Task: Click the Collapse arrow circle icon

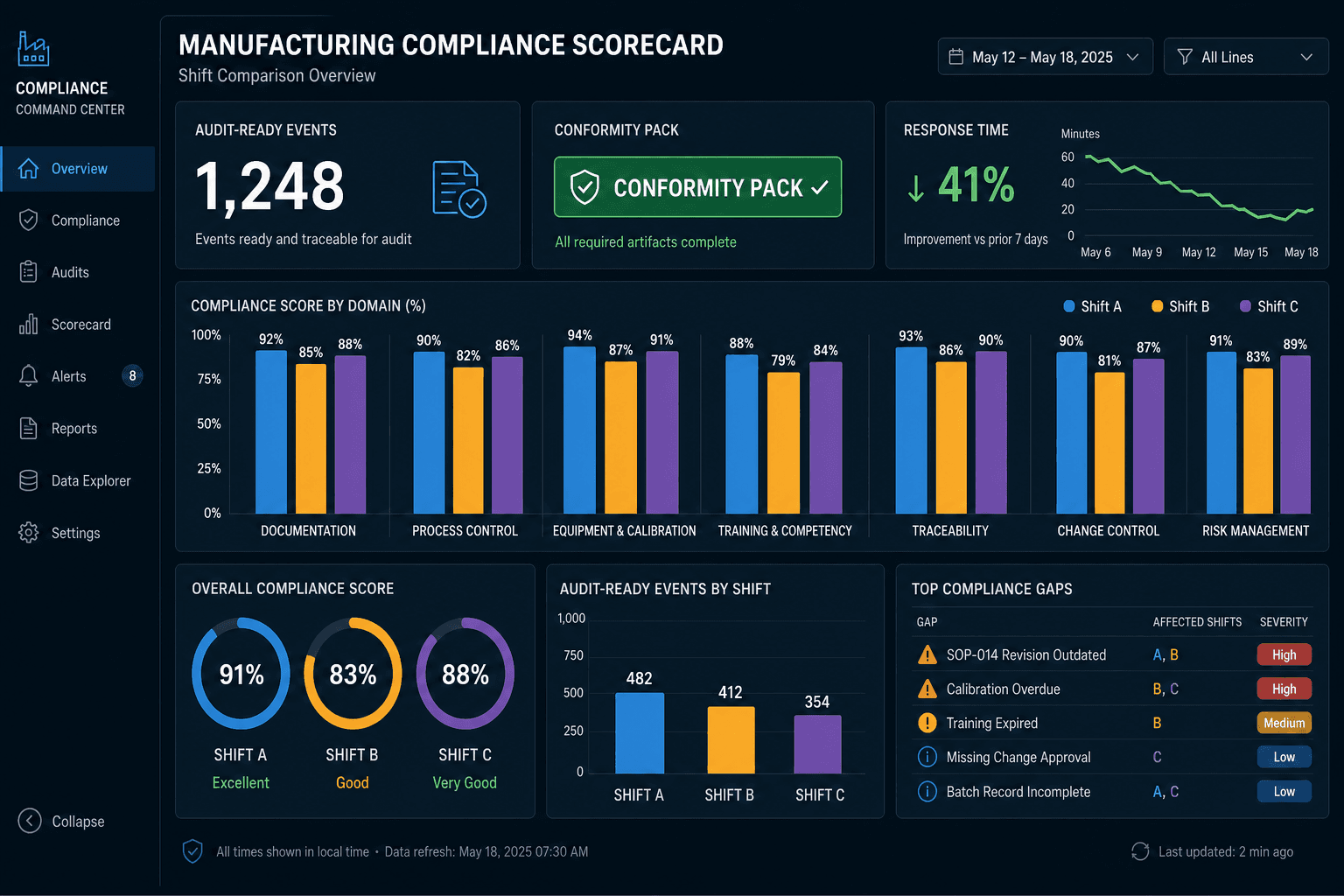Action: tap(30, 821)
